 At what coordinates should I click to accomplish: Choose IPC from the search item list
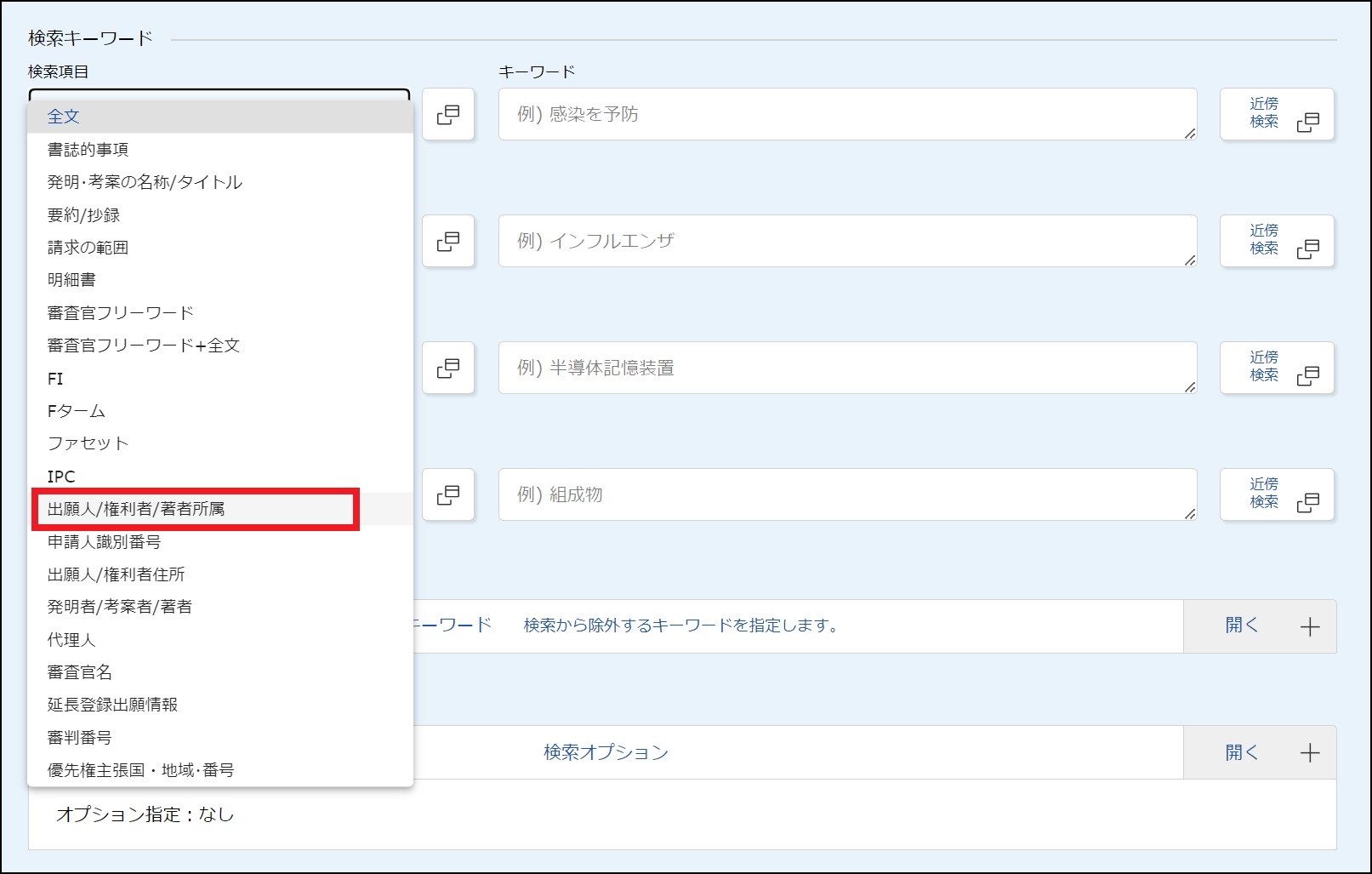(x=61, y=477)
